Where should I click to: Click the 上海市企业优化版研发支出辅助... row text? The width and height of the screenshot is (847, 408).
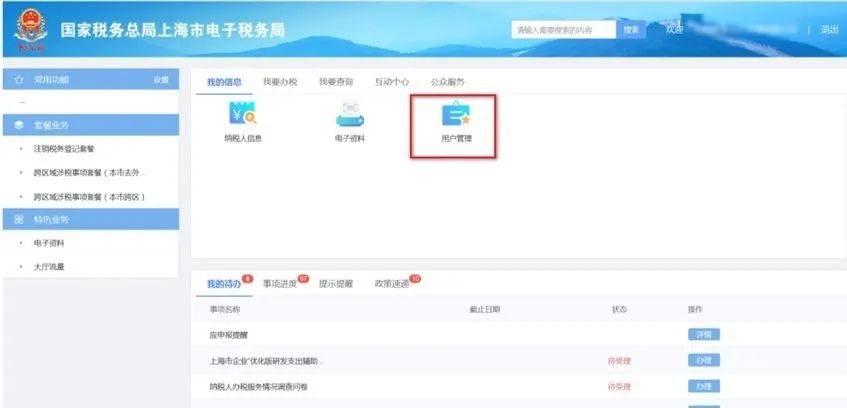coord(266,360)
